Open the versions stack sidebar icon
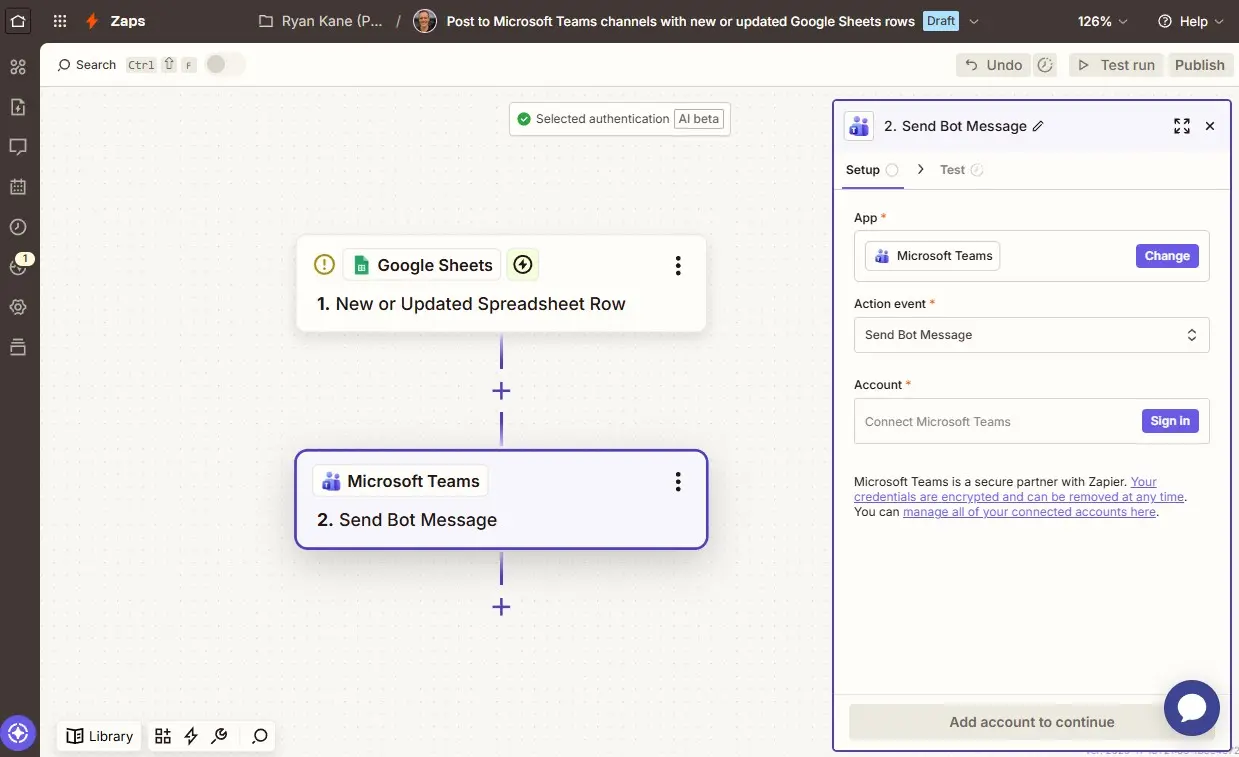The height and width of the screenshot is (757, 1239). click(x=18, y=347)
